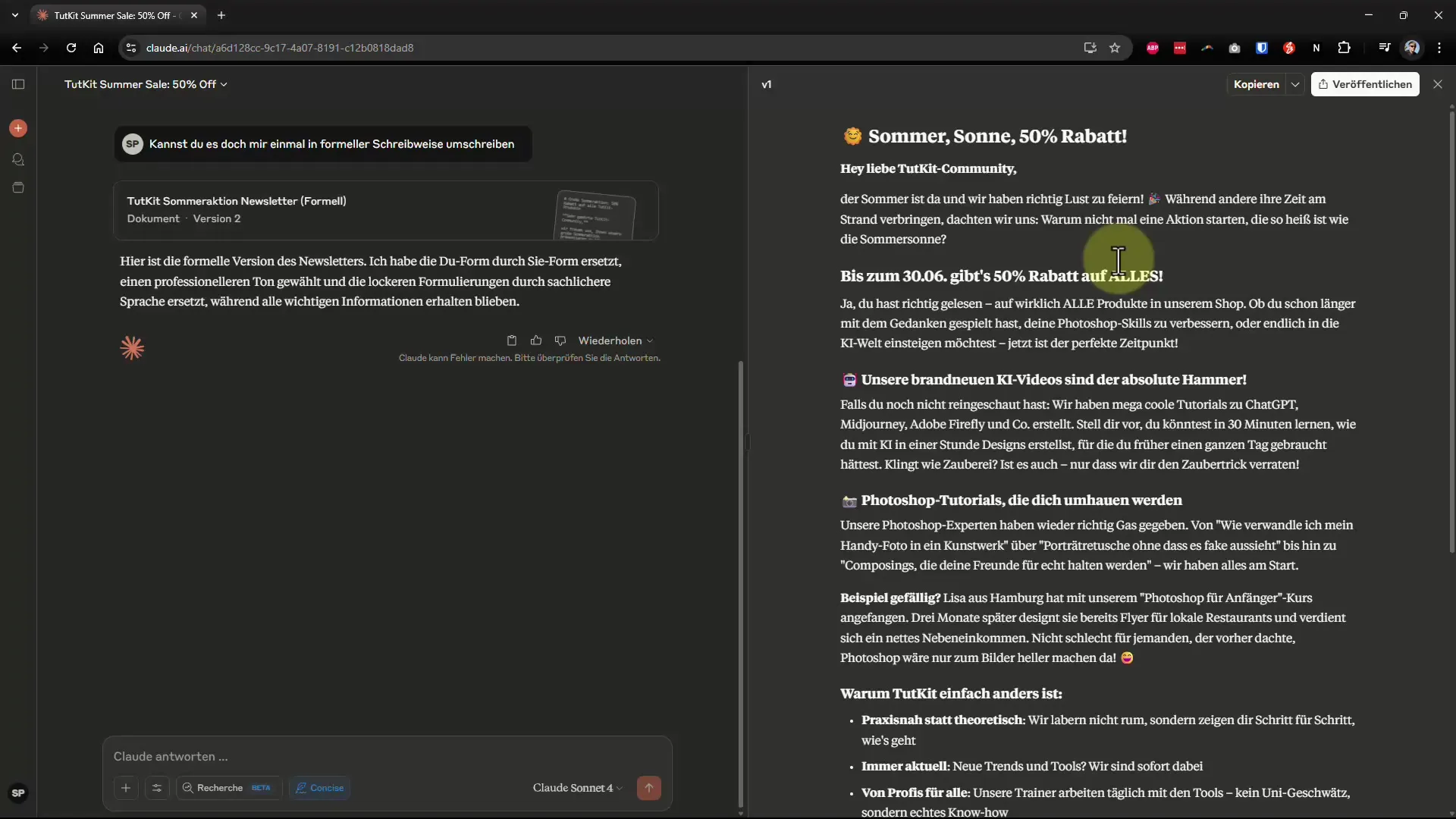Click the Veröffentlichen button
Image resolution: width=1456 pixels, height=819 pixels.
[x=1365, y=84]
